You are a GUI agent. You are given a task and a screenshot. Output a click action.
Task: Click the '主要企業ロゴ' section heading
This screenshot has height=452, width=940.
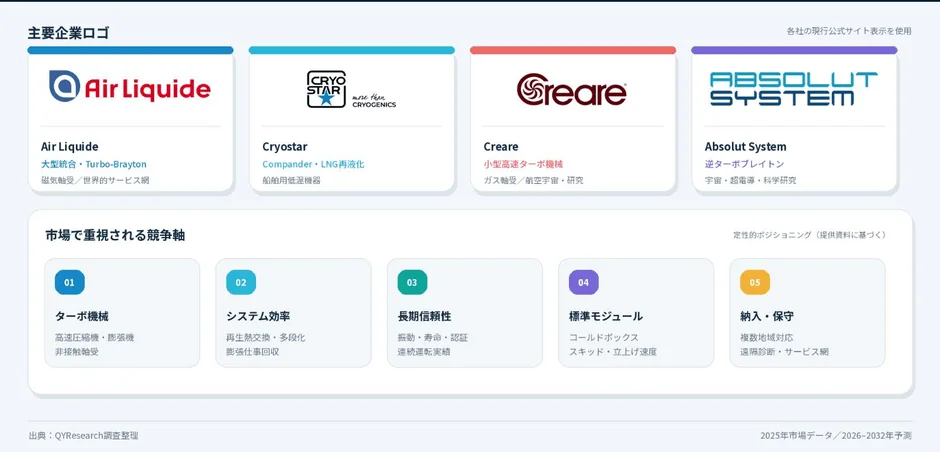(x=68, y=33)
